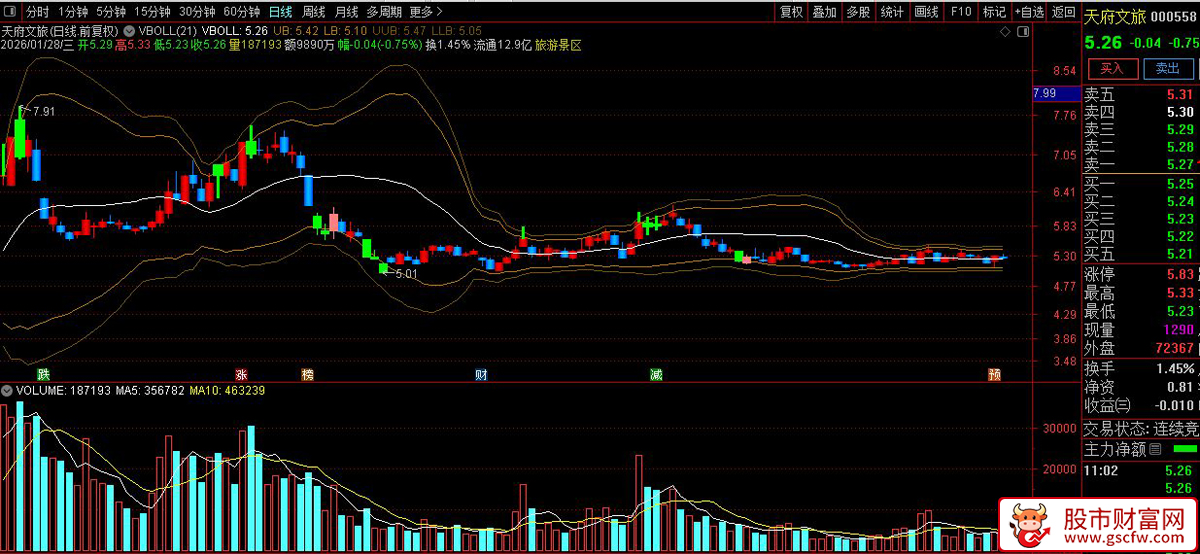
Task: Click the 买五 price 5.21
Action: coord(1179,254)
